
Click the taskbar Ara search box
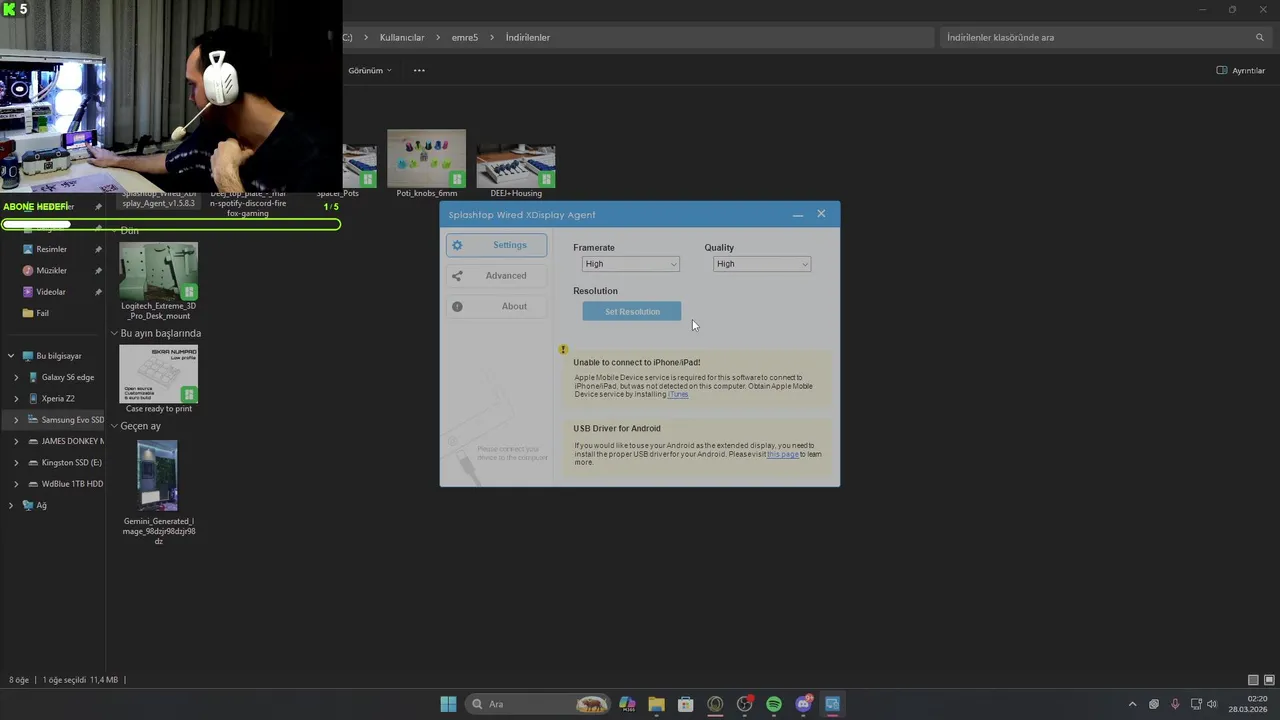click(538, 704)
